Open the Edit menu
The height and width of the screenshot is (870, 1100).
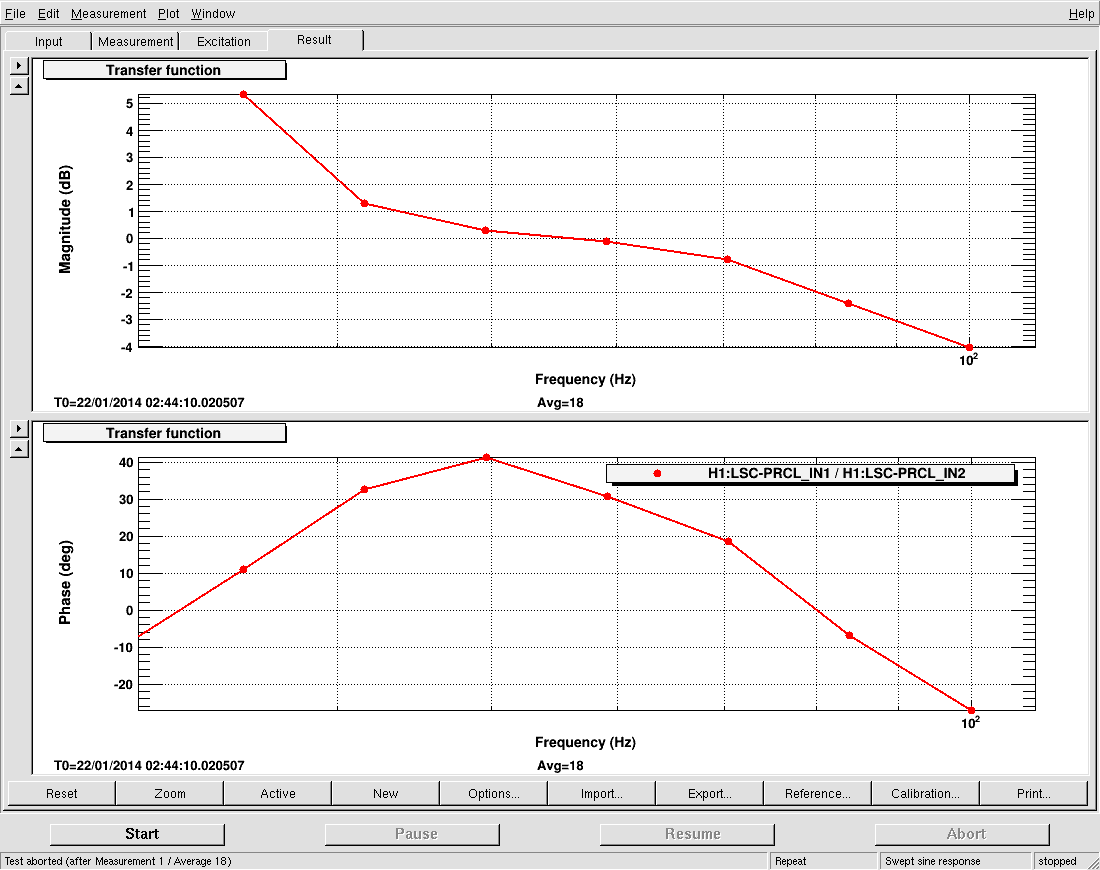pos(48,13)
